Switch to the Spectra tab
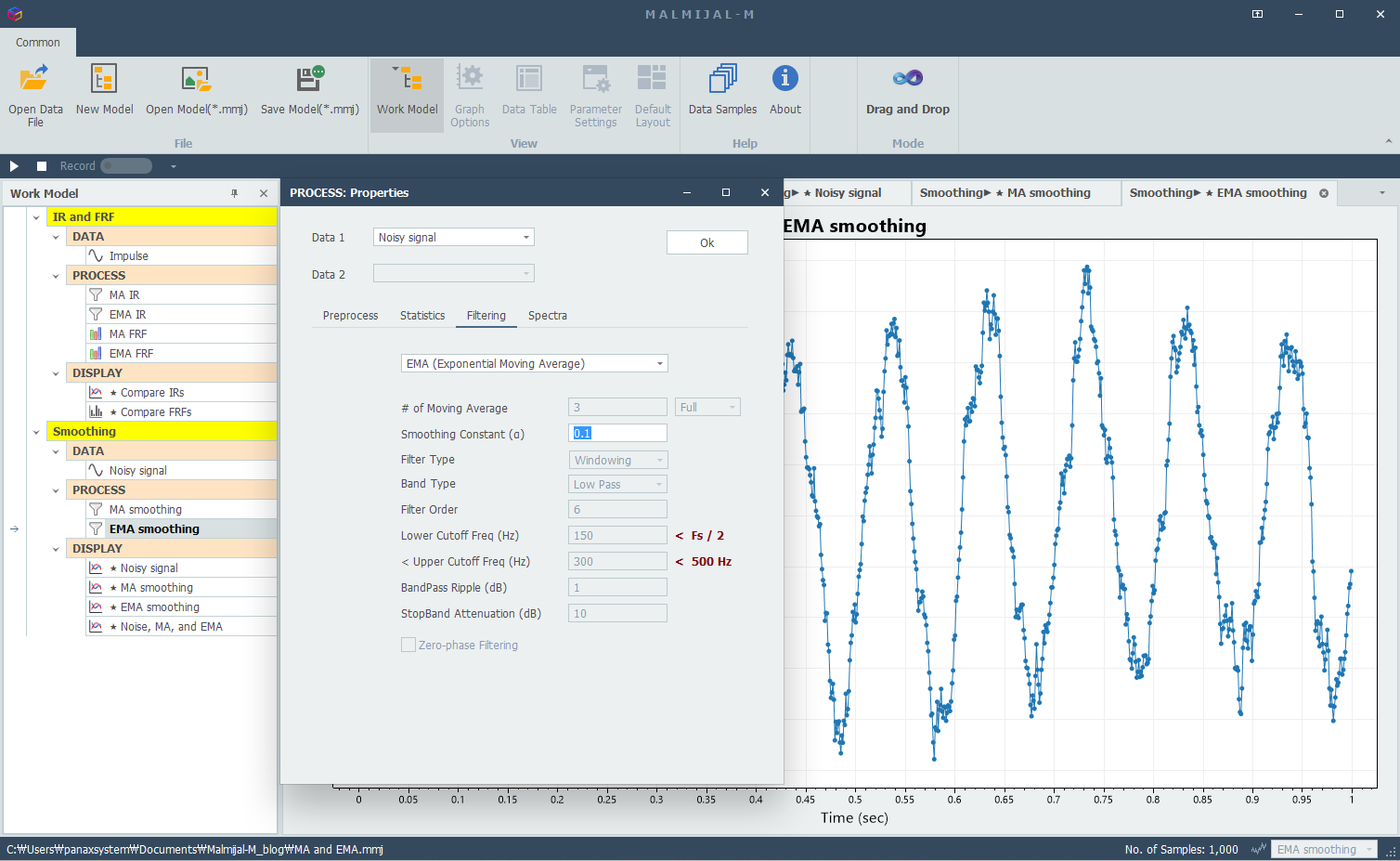 click(547, 316)
